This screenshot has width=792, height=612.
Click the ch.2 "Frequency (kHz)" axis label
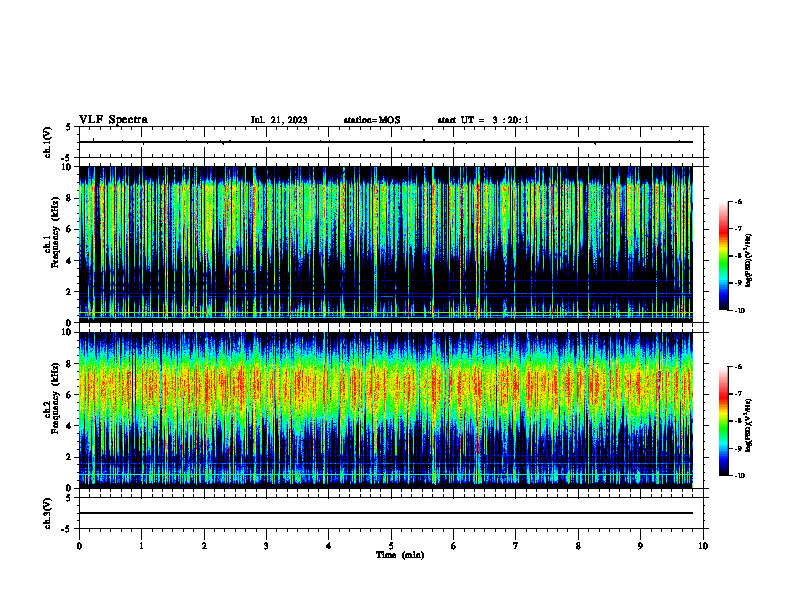(x=54, y=398)
